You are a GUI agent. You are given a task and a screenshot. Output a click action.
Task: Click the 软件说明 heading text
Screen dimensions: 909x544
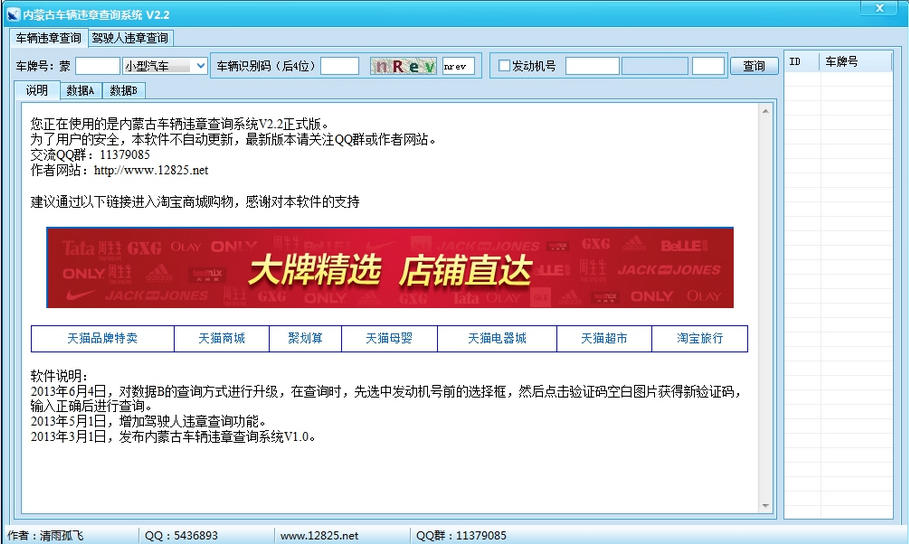pos(60,376)
